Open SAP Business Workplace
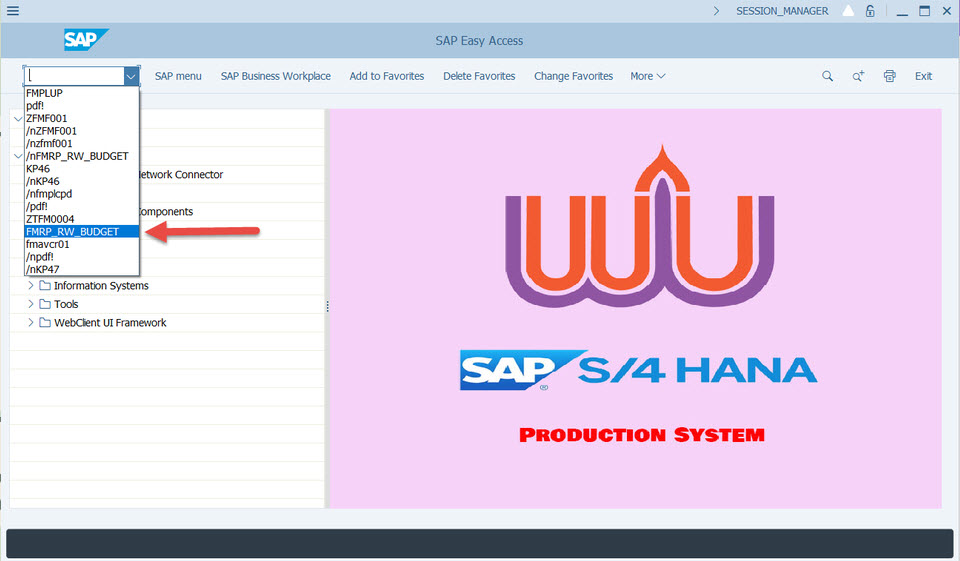Screen dimensions: 960x561 (276, 76)
